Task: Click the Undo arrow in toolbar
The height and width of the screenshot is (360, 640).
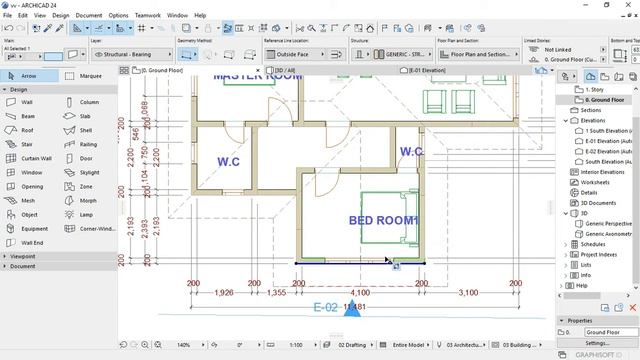Action: [x=9, y=28]
